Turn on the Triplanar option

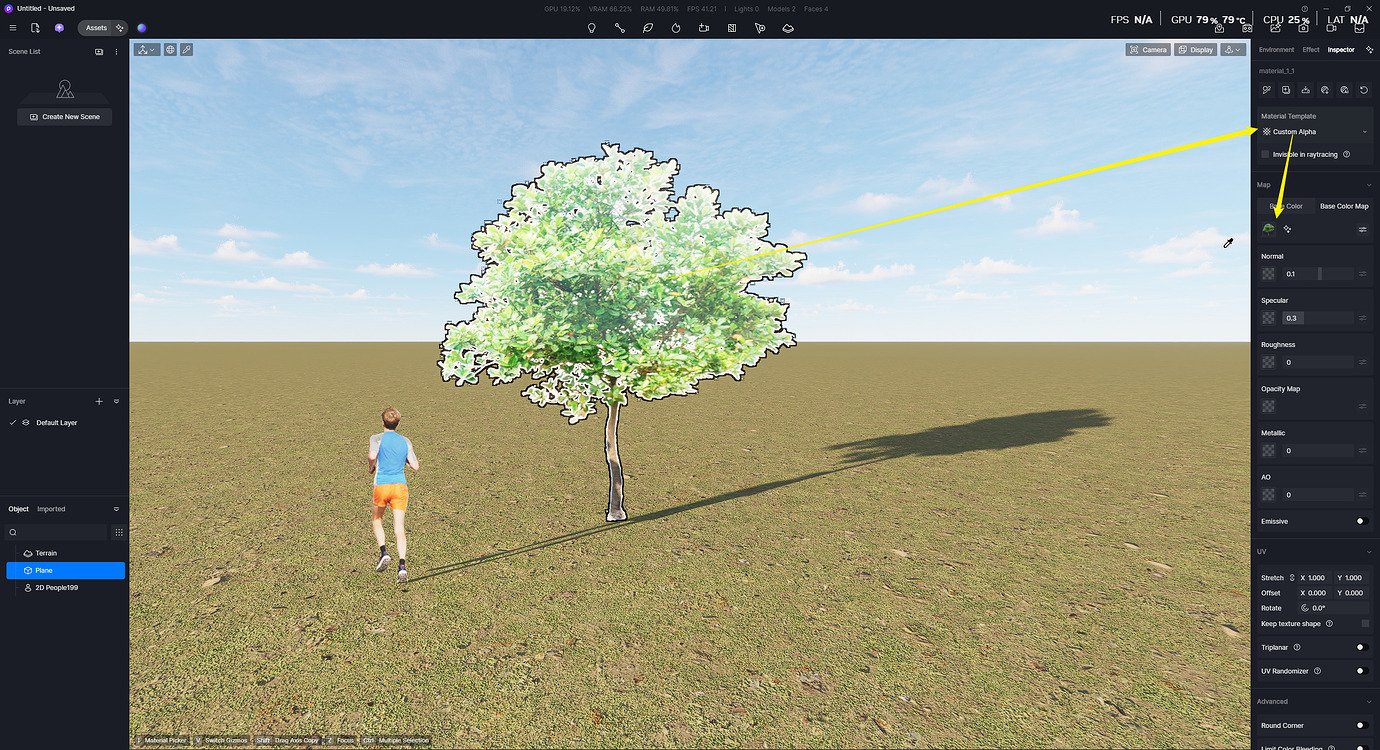tap(1359, 647)
